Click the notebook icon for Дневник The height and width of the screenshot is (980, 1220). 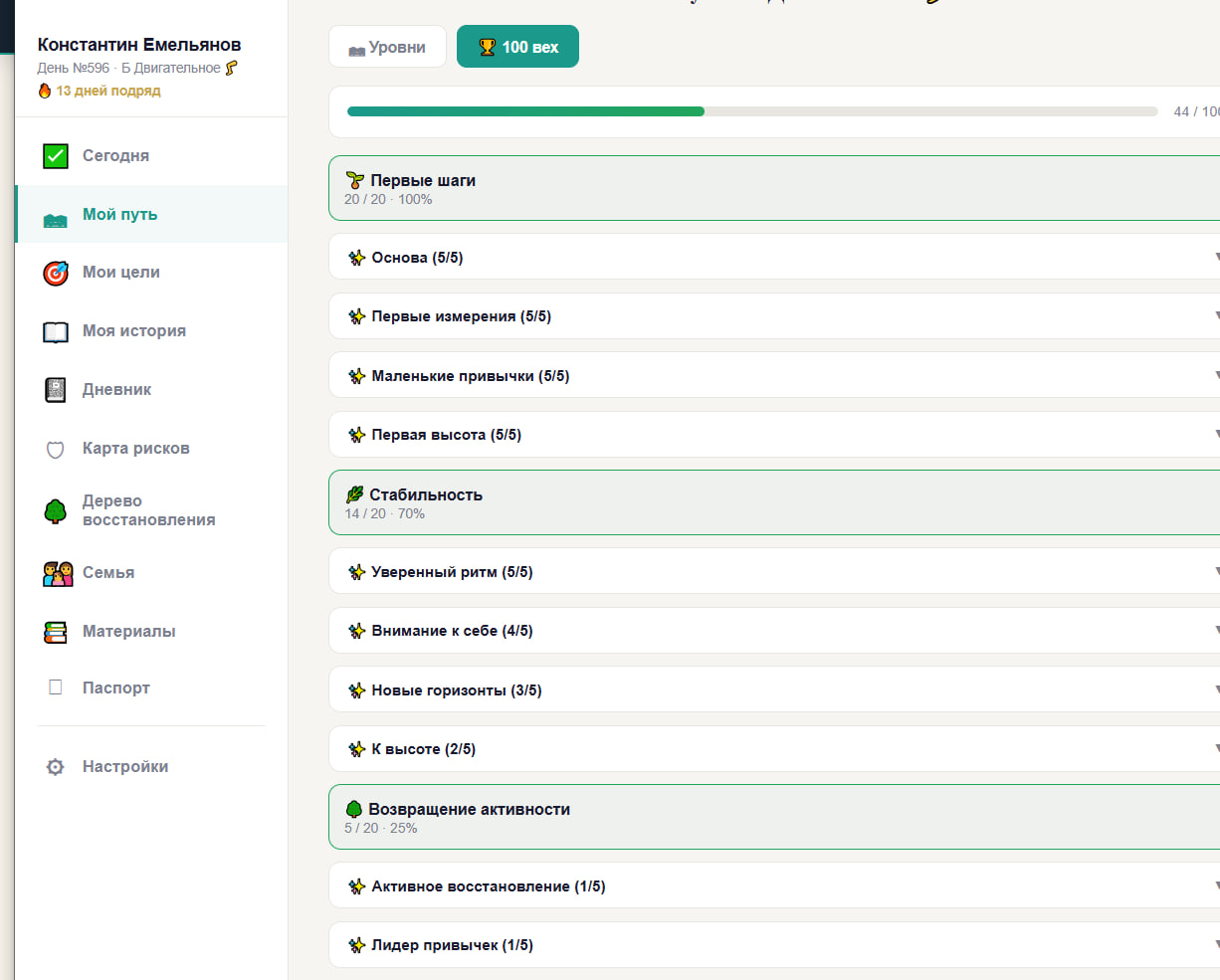(x=56, y=390)
